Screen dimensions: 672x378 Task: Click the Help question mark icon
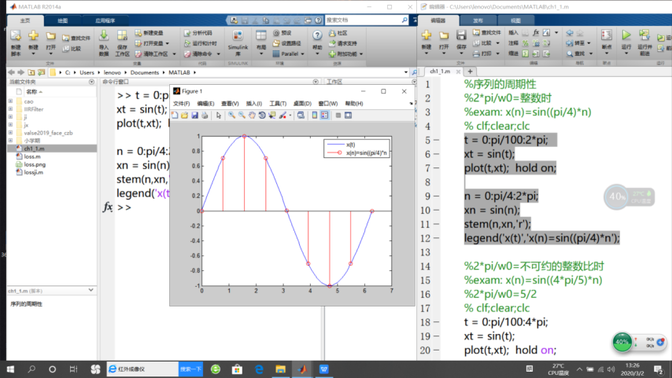(317, 35)
